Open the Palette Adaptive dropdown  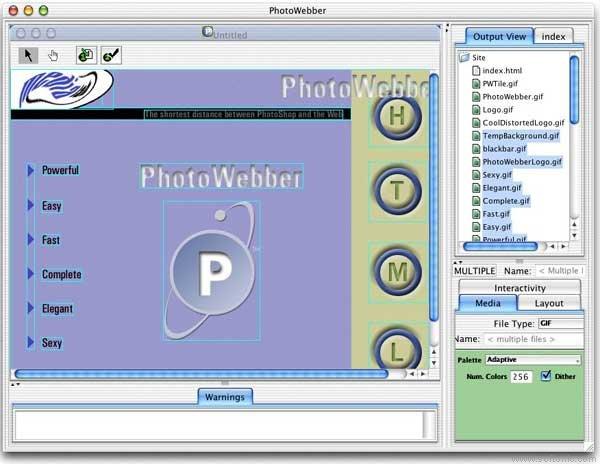[x=533, y=360]
